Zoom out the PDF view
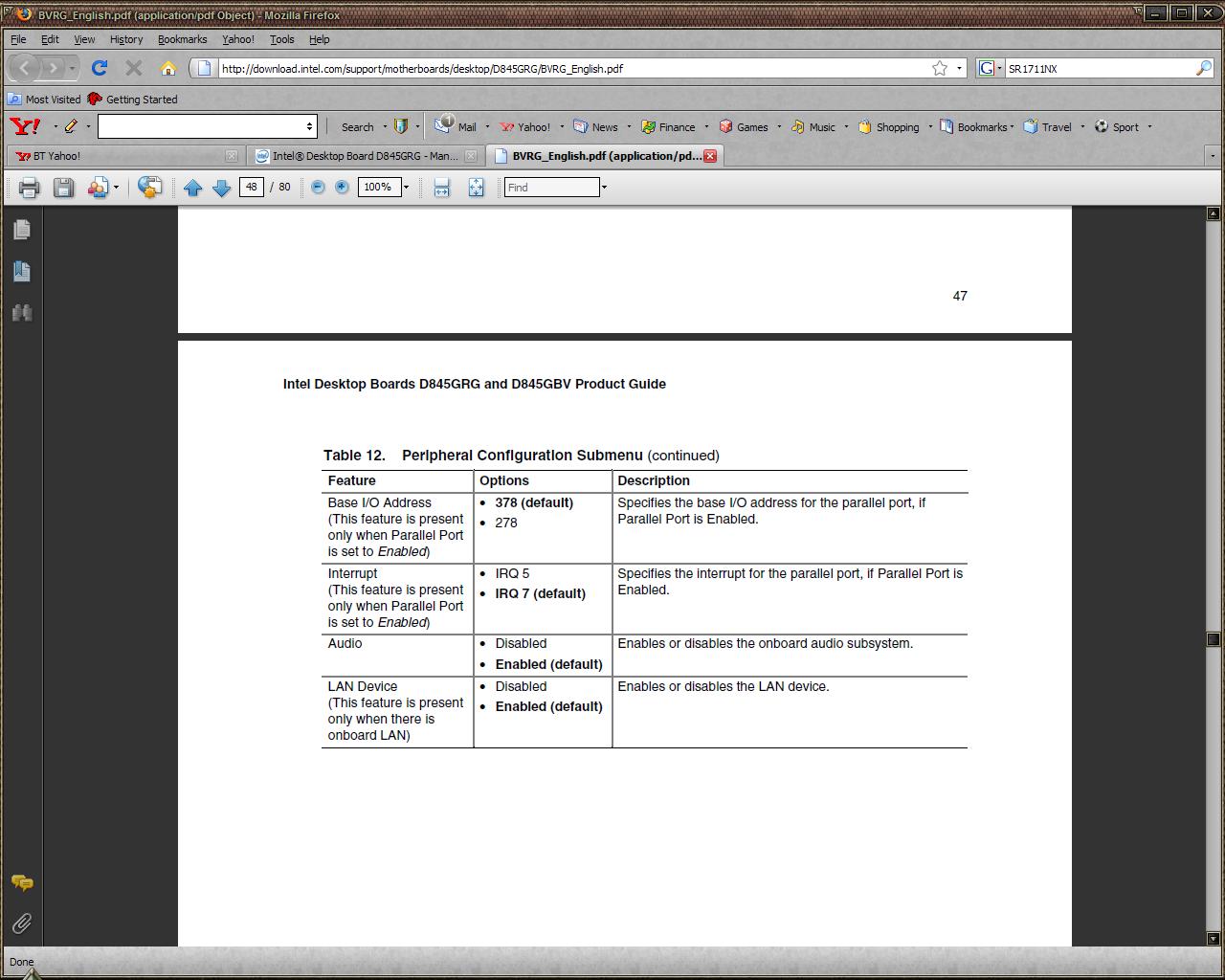The image size is (1225, 980). tap(318, 187)
